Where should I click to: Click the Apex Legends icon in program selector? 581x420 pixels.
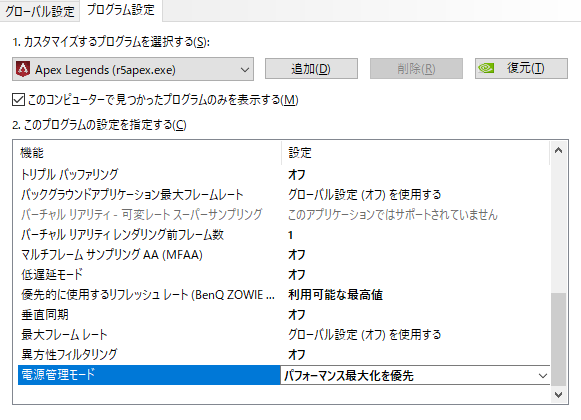[23, 69]
